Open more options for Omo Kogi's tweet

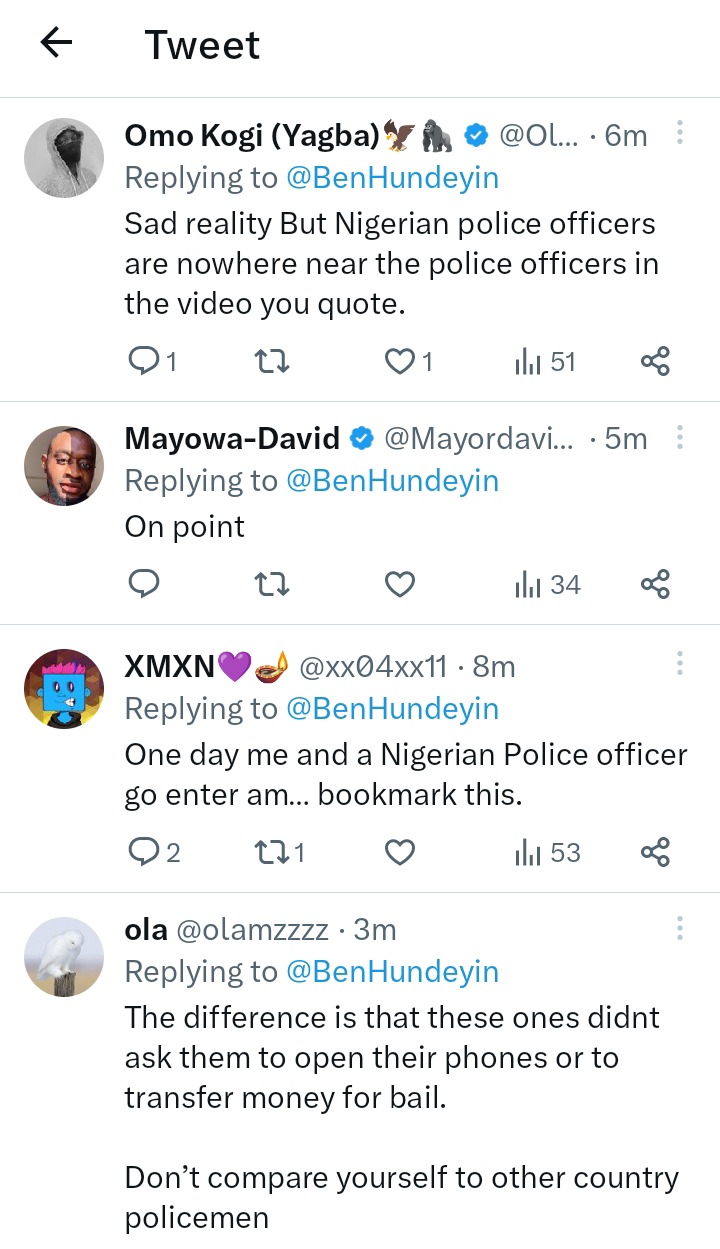point(680,133)
